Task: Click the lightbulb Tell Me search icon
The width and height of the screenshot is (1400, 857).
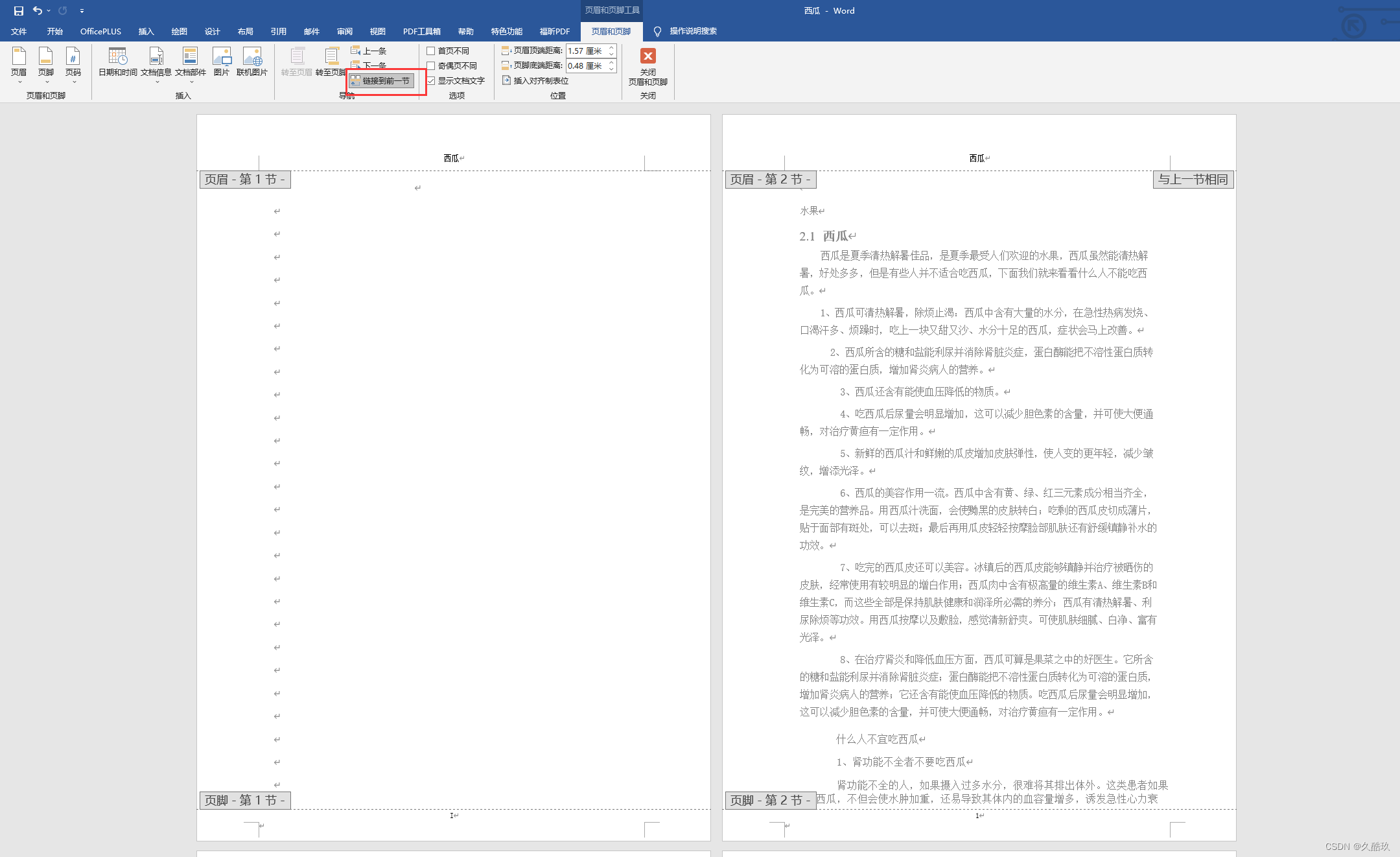Action: click(657, 31)
